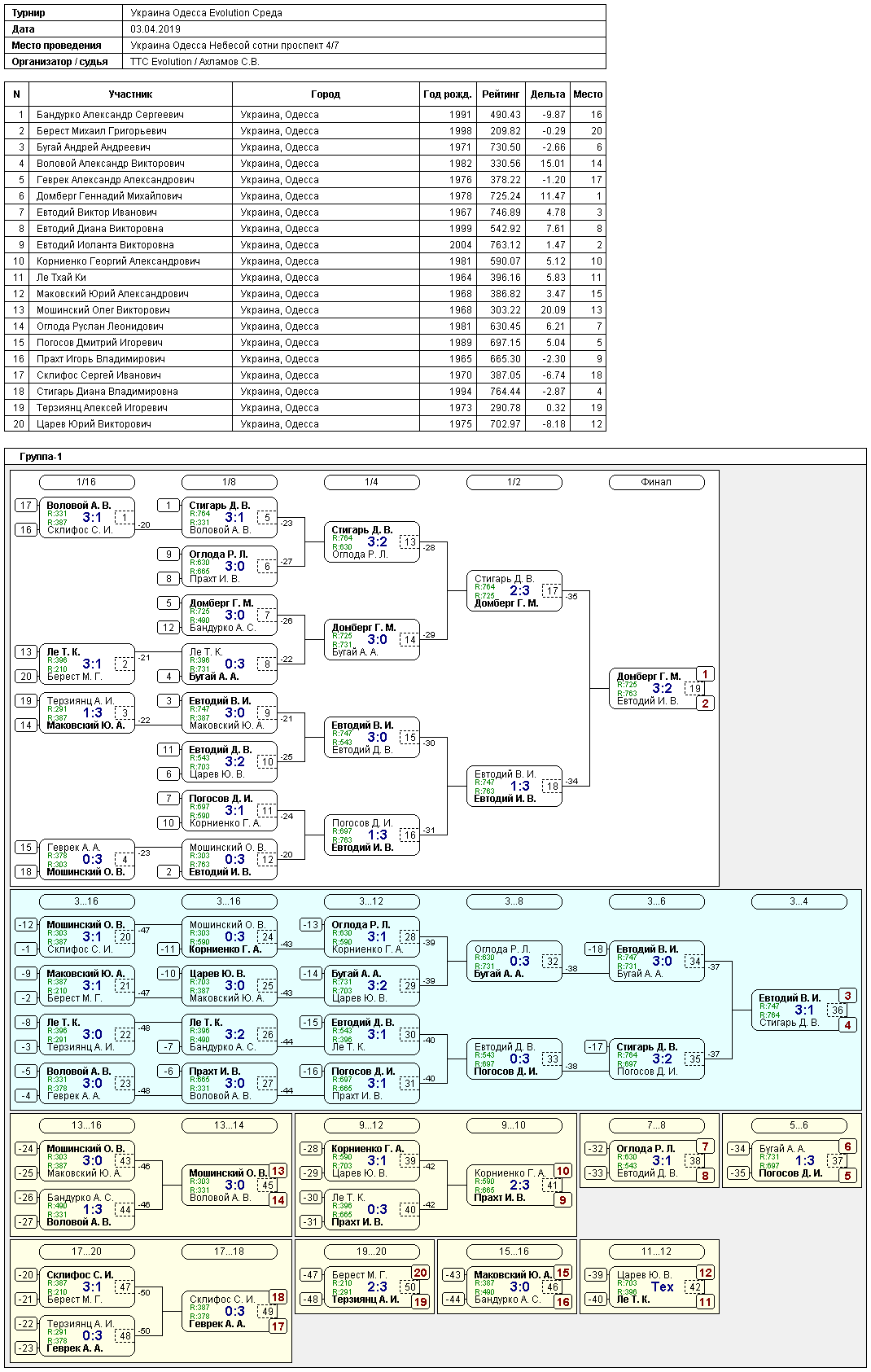Click place badge 20 beside Берест М. Г.
The width and height of the screenshot is (871, 1372).
coord(421,1273)
